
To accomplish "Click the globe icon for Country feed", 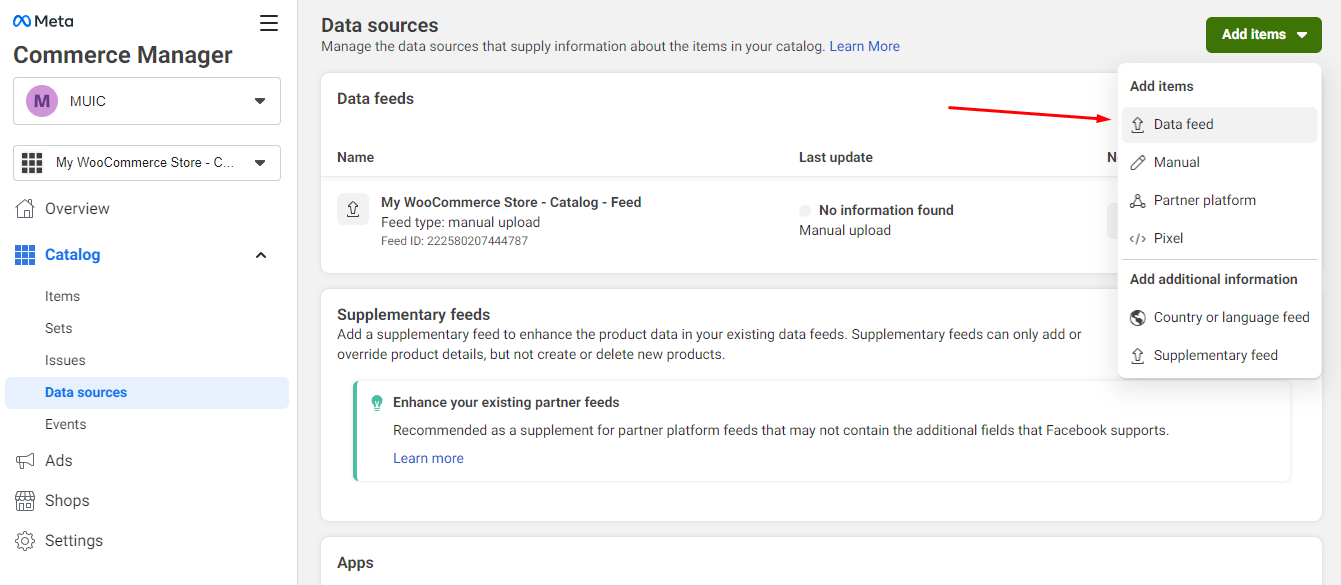I will coord(1137,318).
